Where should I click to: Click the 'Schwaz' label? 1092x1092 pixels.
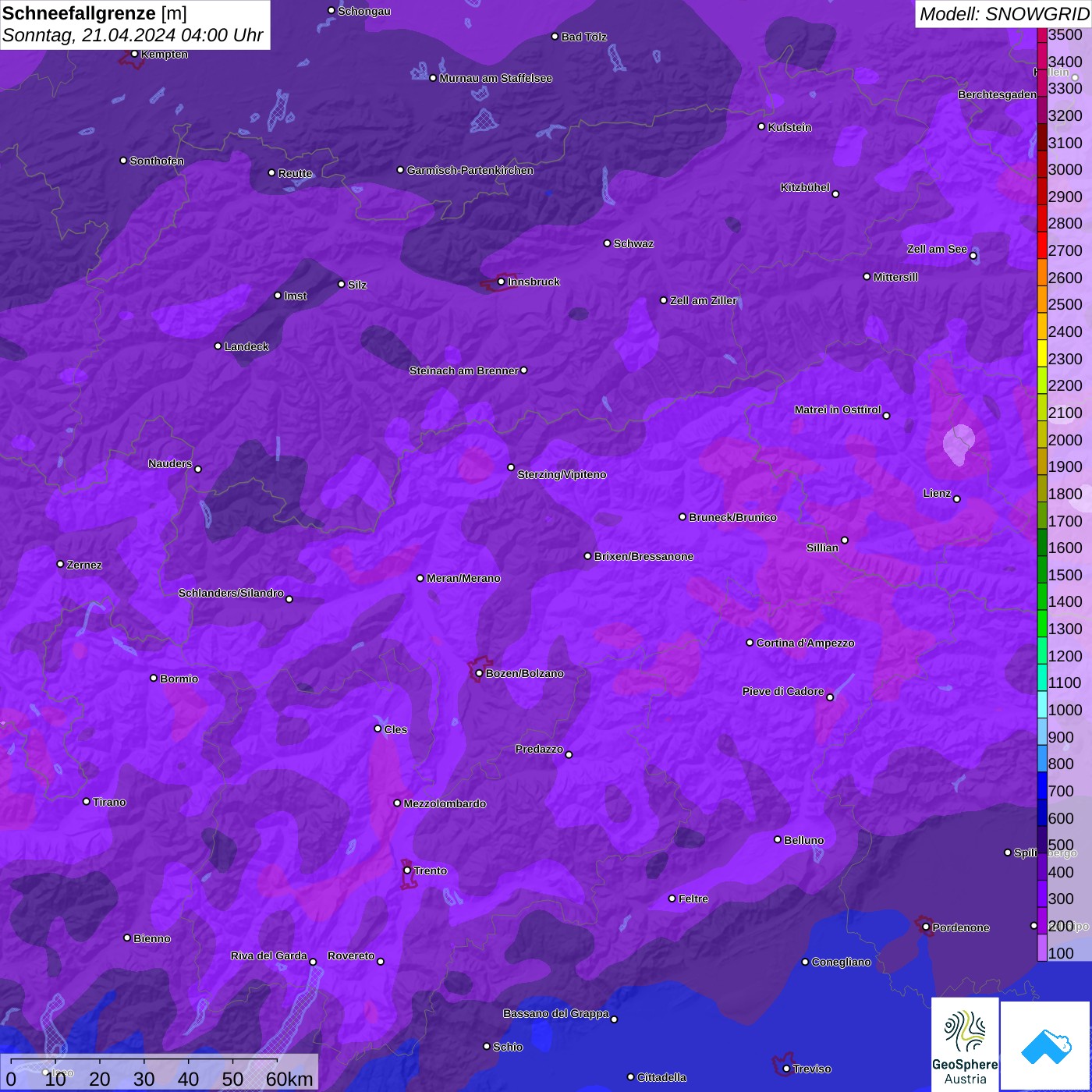(x=633, y=243)
